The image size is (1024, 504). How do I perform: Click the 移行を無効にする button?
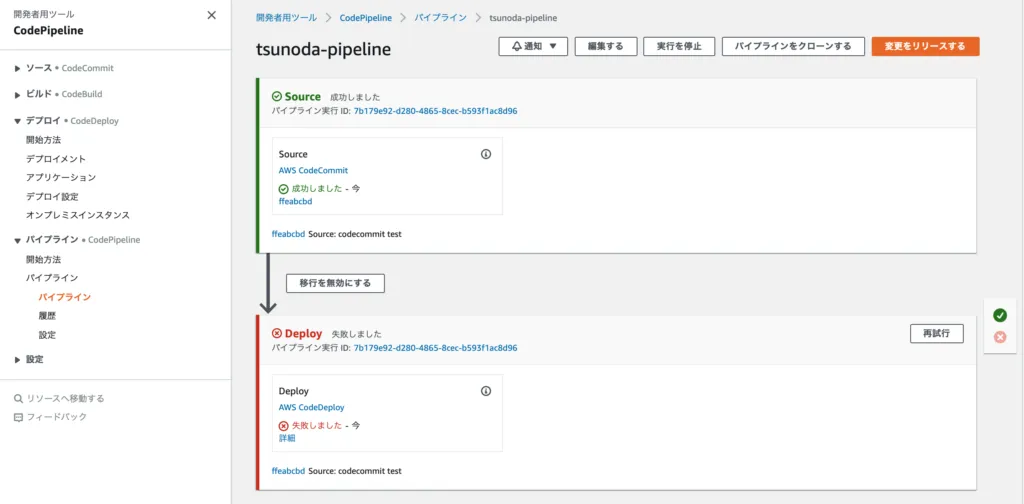click(335, 283)
